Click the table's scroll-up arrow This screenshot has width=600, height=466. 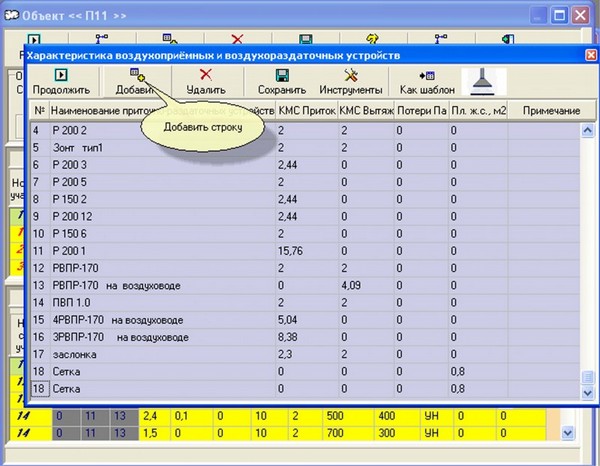tap(587, 130)
